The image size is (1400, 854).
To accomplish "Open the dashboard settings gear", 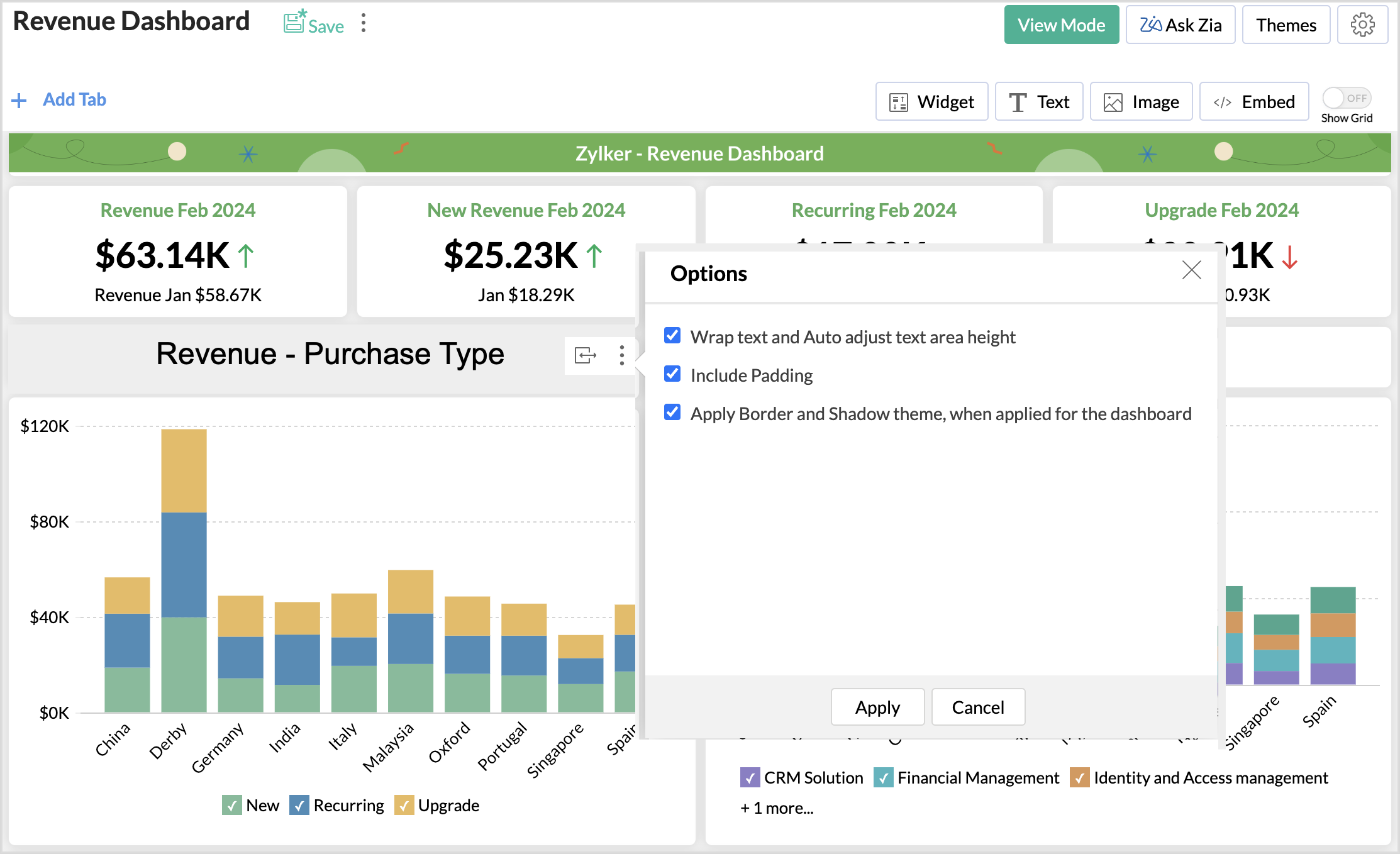I will tap(1363, 25).
